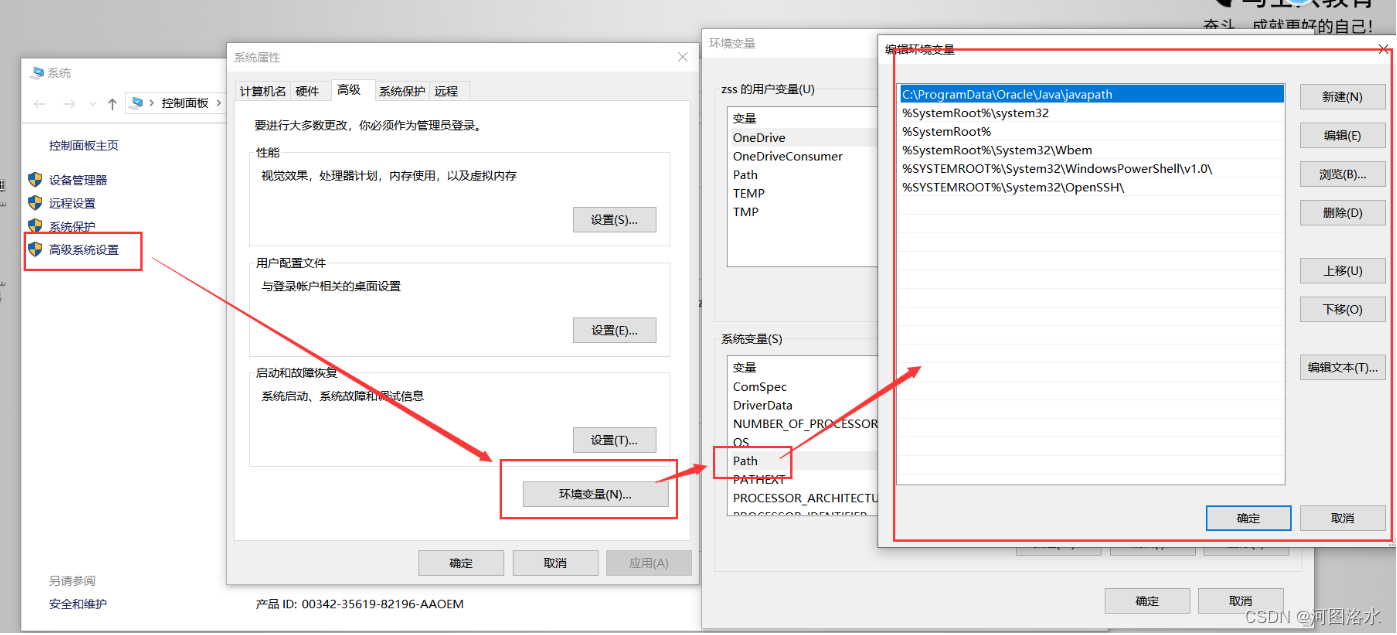Open the 硬件 tab

tap(307, 91)
